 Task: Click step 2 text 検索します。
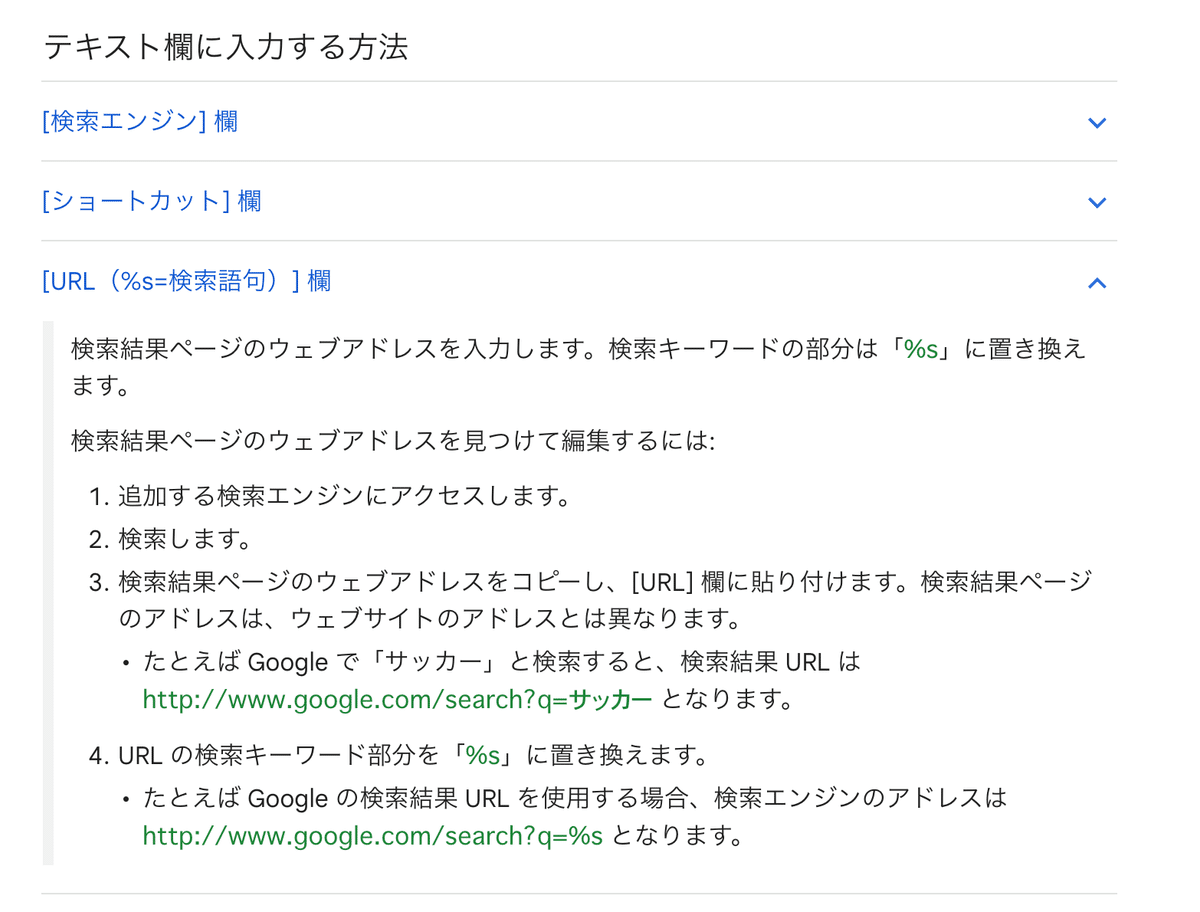[x=186, y=539]
